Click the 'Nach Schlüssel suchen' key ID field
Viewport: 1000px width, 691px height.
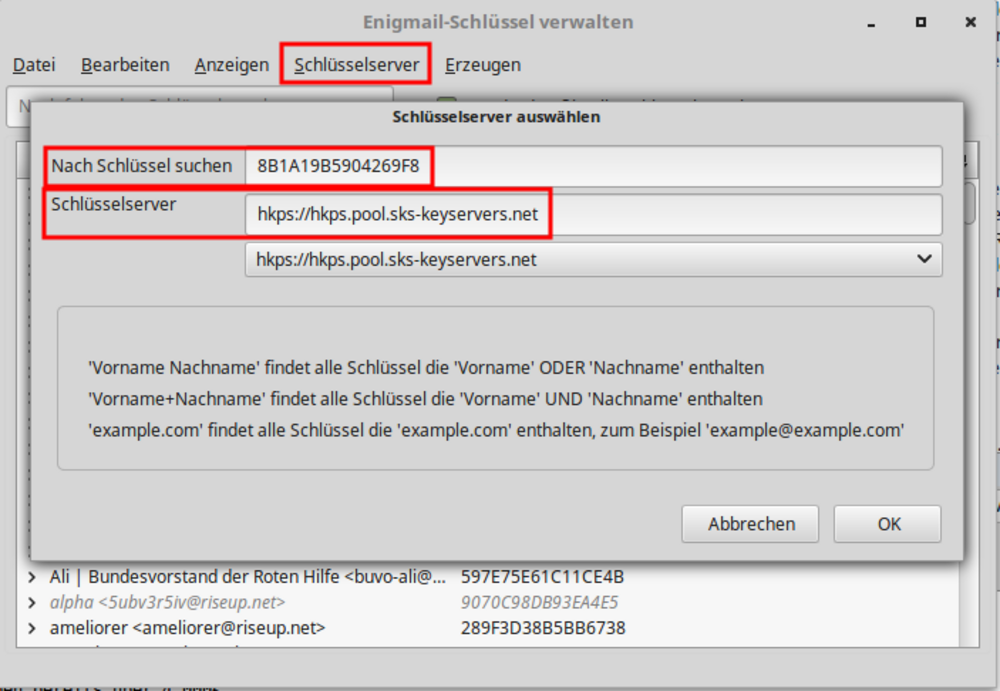click(593, 166)
